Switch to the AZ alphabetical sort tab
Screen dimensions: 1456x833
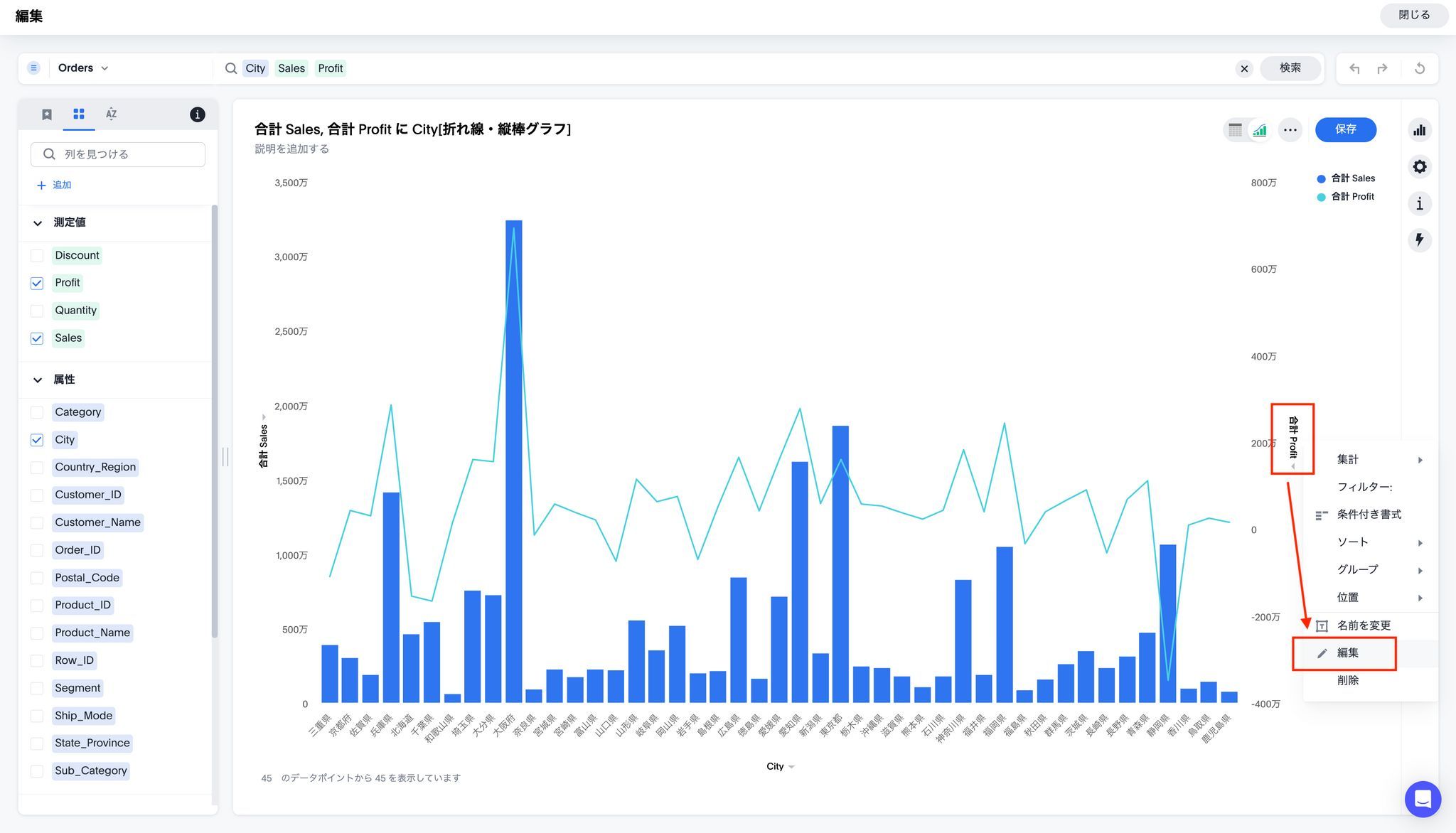click(111, 114)
